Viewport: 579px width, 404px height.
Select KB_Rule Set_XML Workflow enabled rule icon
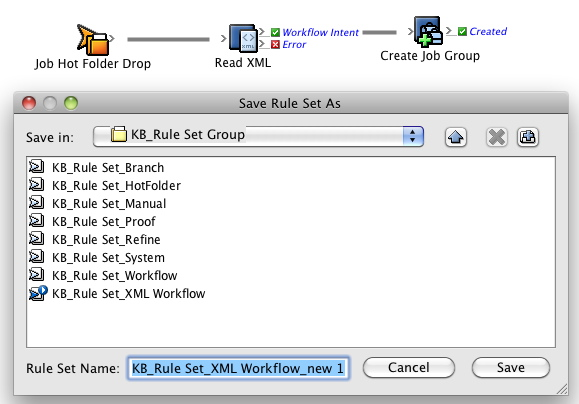[38, 293]
